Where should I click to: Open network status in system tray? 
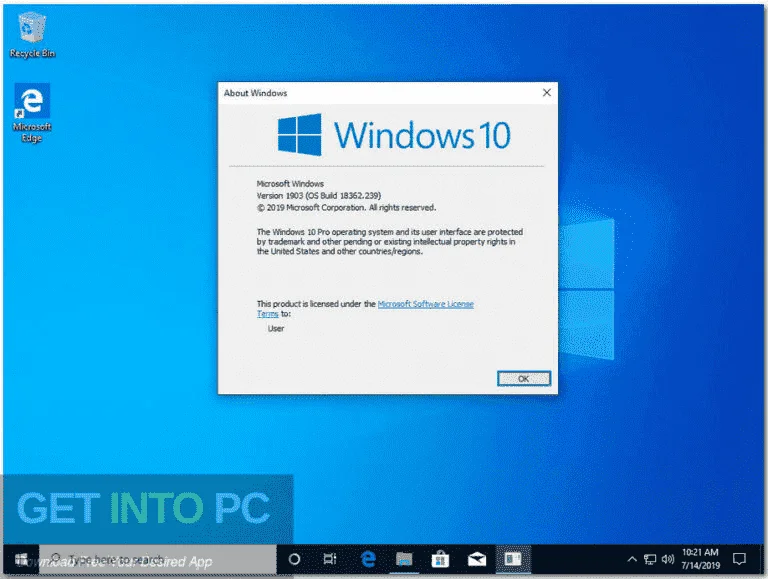(x=650, y=559)
